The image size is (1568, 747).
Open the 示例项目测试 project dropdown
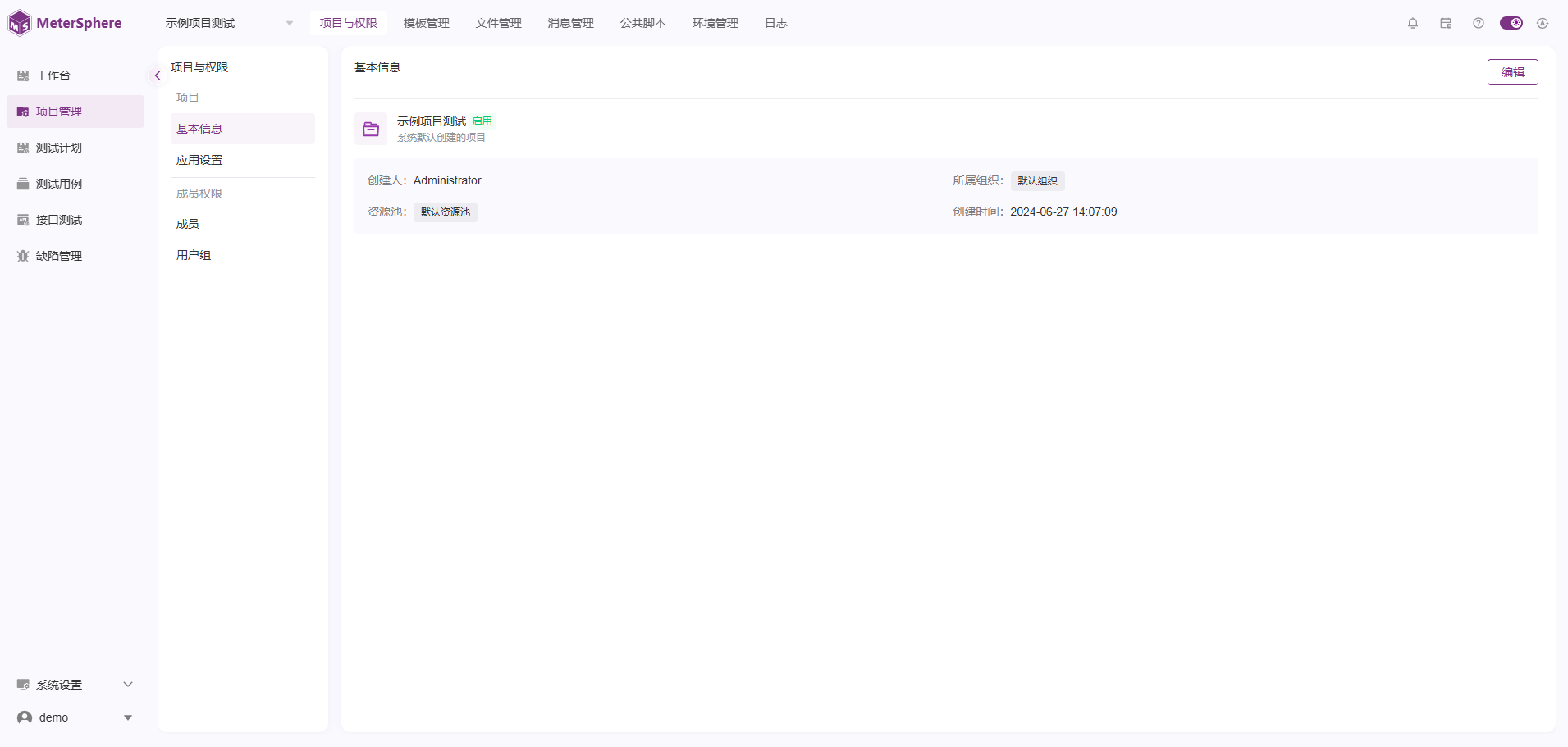[229, 23]
